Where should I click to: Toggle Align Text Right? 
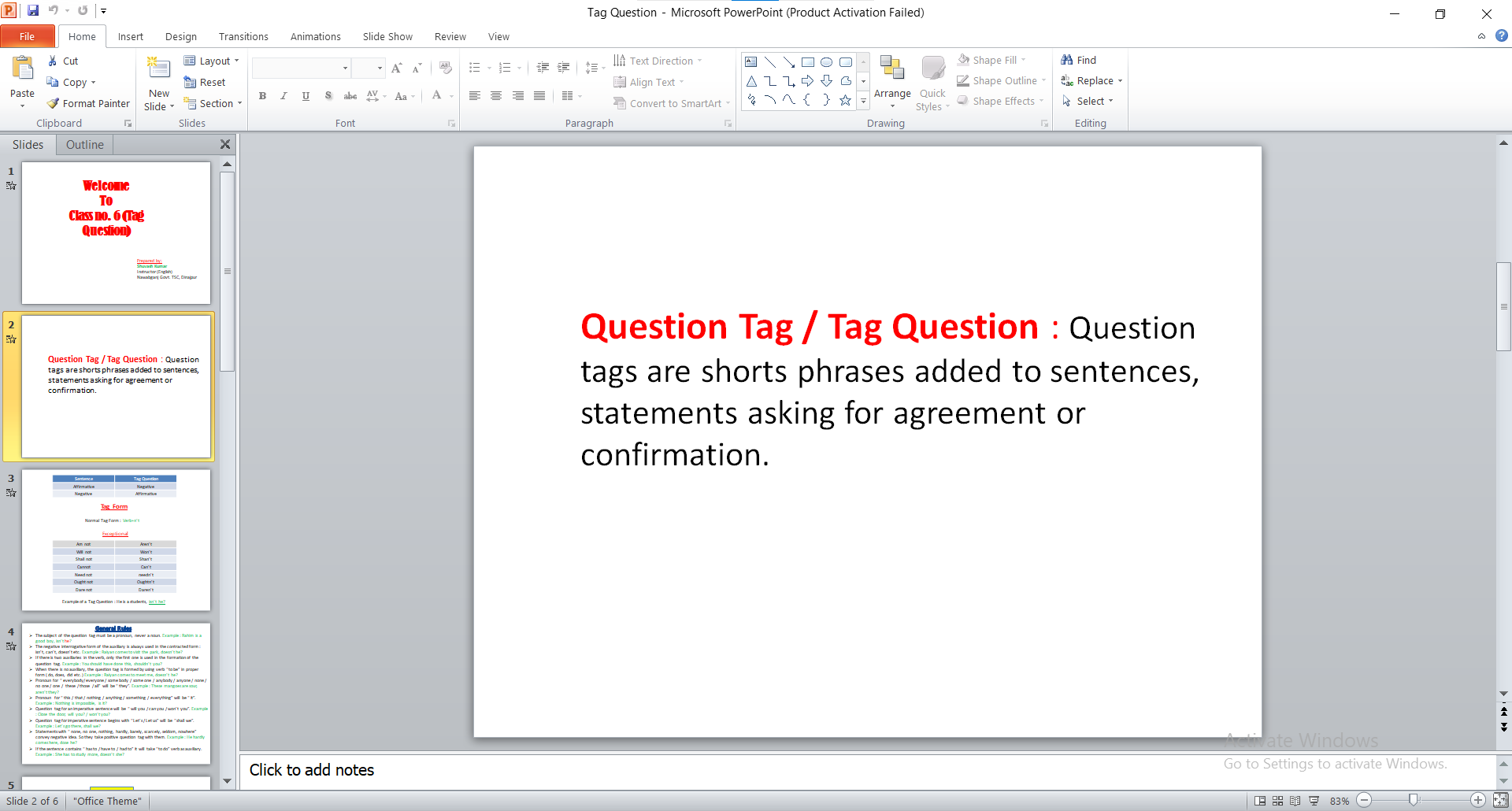[x=518, y=96]
